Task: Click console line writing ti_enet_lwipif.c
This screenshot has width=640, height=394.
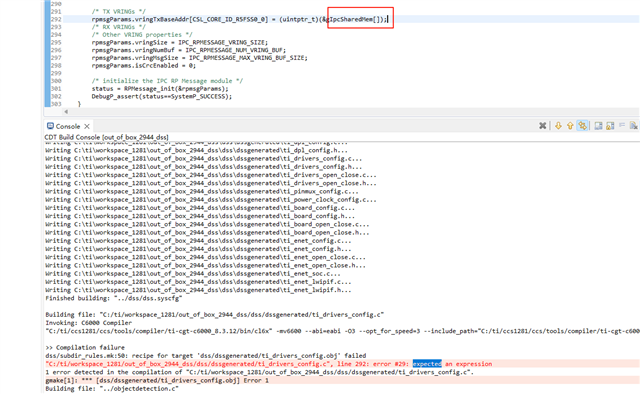Action: (198, 282)
